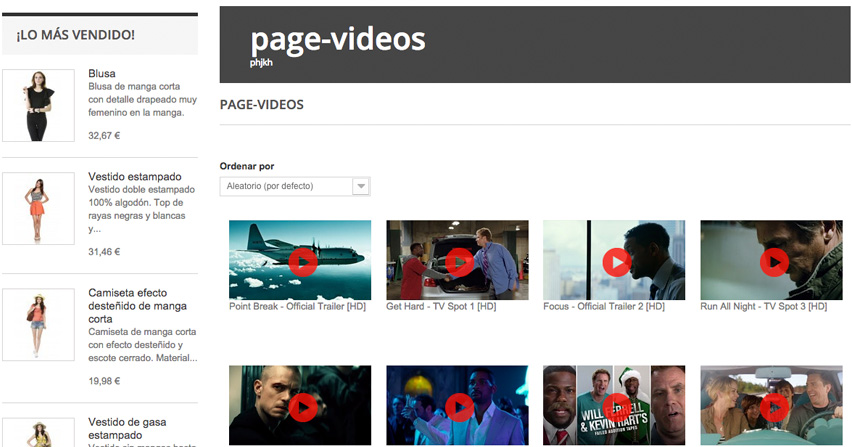Image resolution: width=852 pixels, height=447 pixels.
Task: Open the Camiseta efecto desteñido product image
Action: 38,324
